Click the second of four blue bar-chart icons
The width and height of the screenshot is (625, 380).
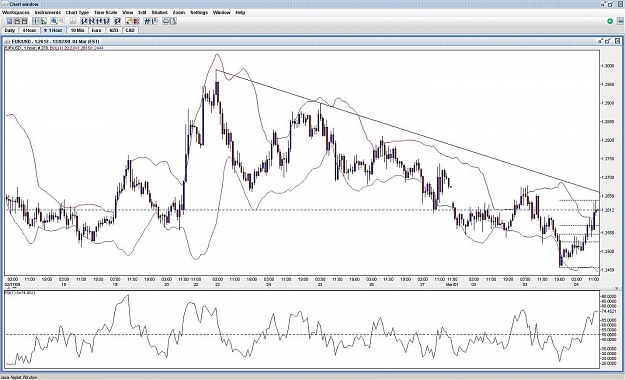91,21
